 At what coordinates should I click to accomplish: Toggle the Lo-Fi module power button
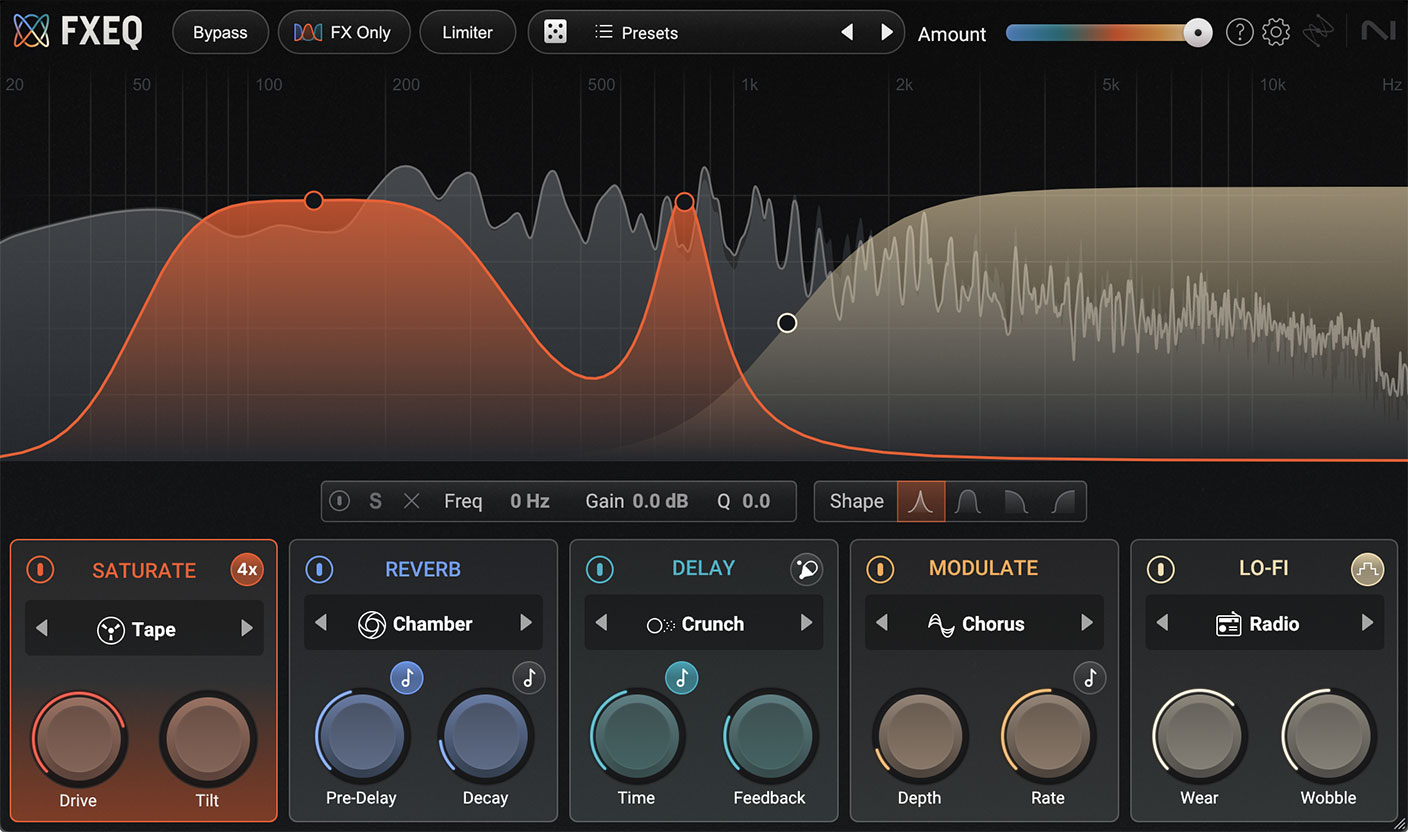click(1160, 570)
